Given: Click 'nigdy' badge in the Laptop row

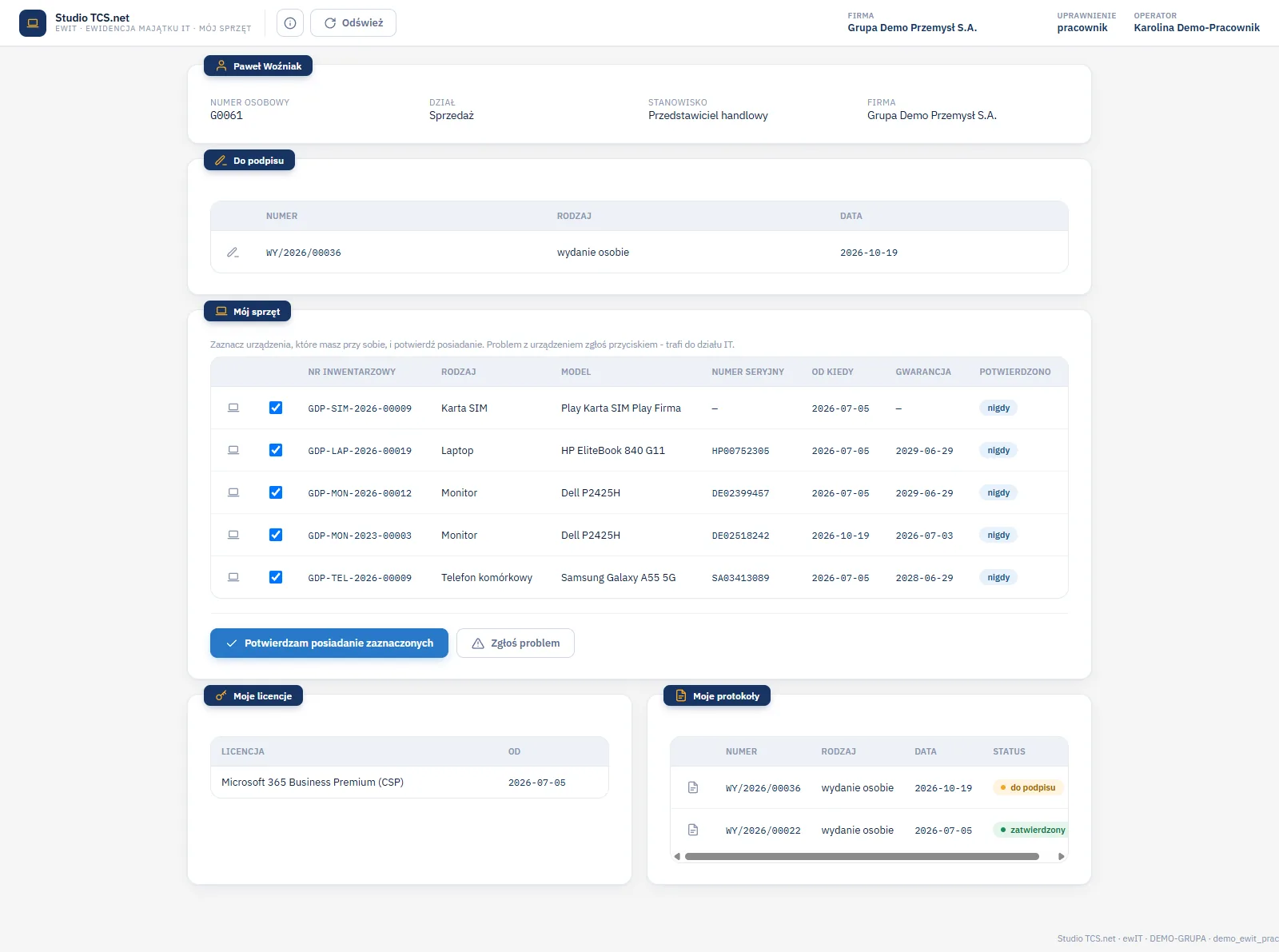Looking at the screenshot, I should pos(998,450).
